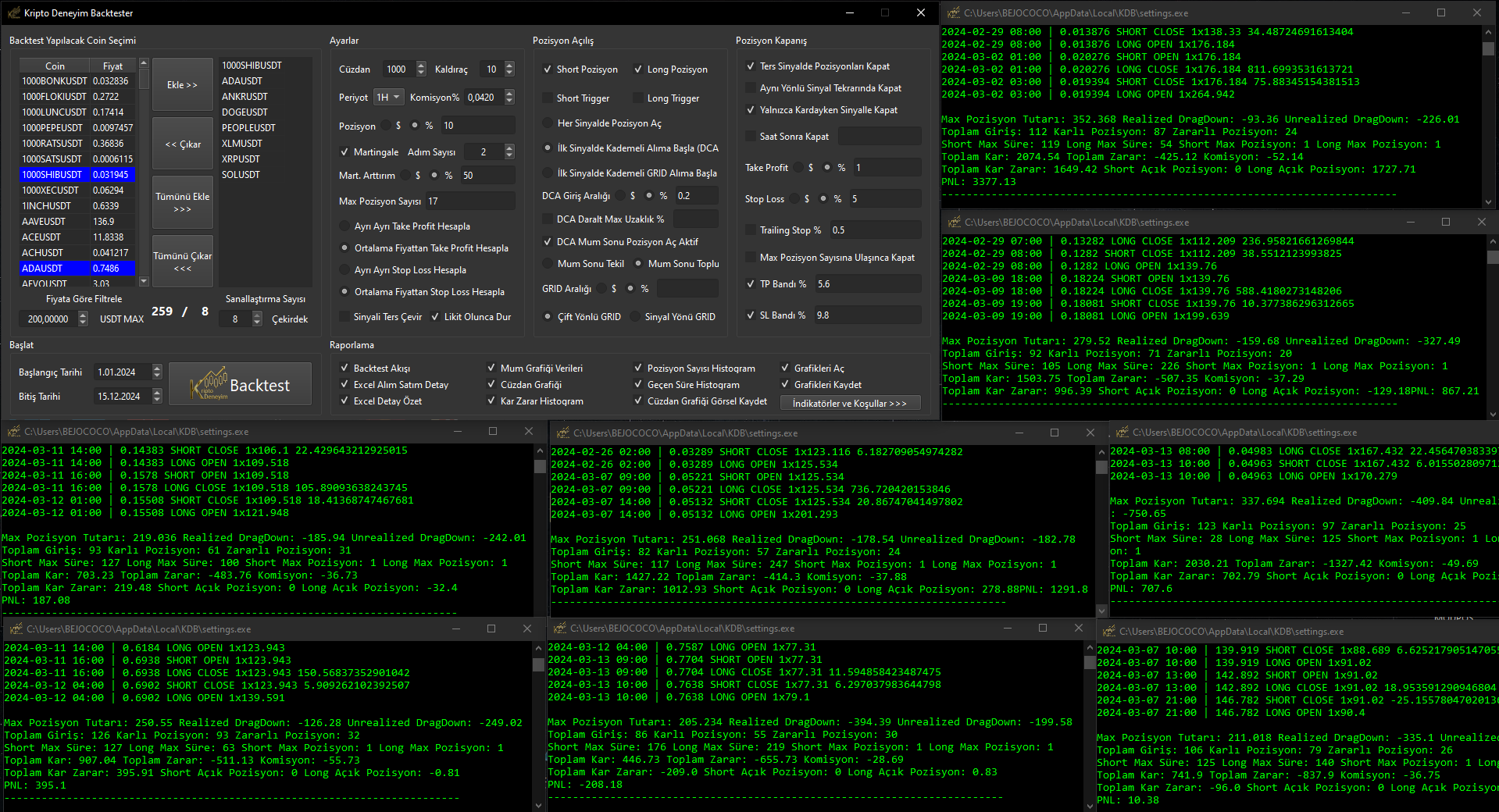Decrease Kaldıraç using its down arrow
This screenshot has width=1499, height=812.
tap(510, 73)
